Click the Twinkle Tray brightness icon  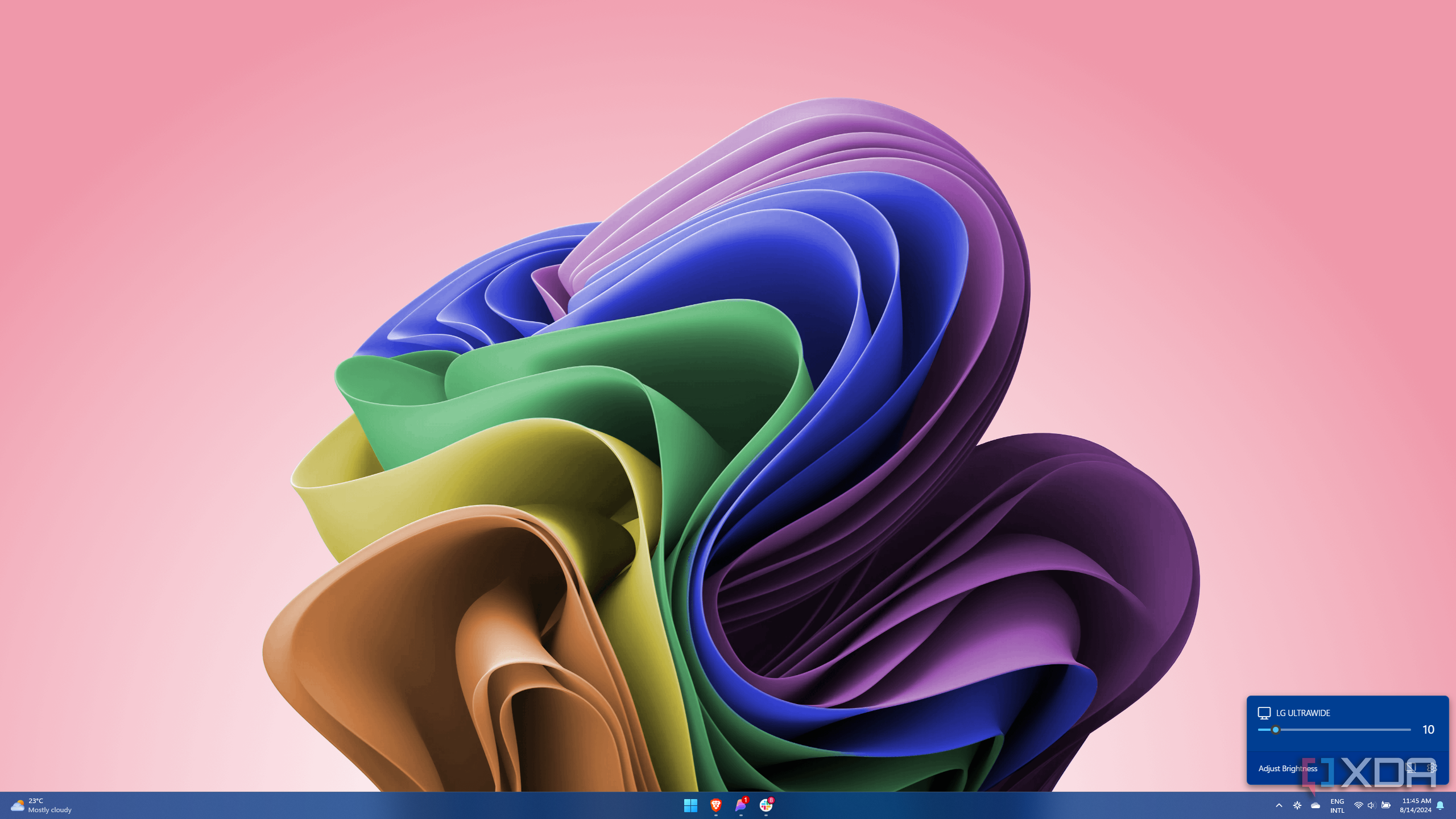1297,805
